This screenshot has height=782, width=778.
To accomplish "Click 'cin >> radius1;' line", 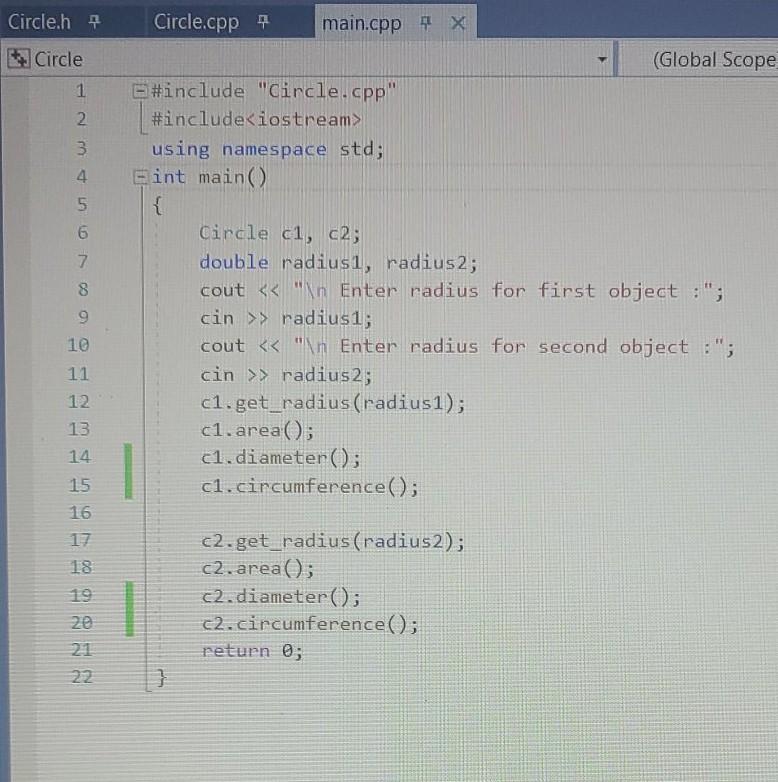I will tap(286, 318).
